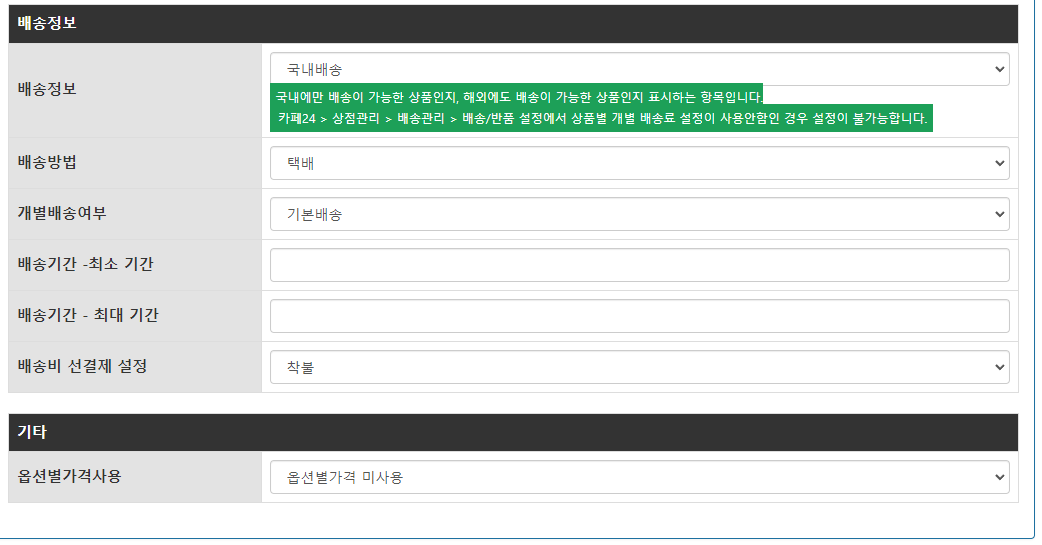1042x545 pixels.
Task: Click the 배송기간 -최소 기간 label
Action: click(86, 265)
